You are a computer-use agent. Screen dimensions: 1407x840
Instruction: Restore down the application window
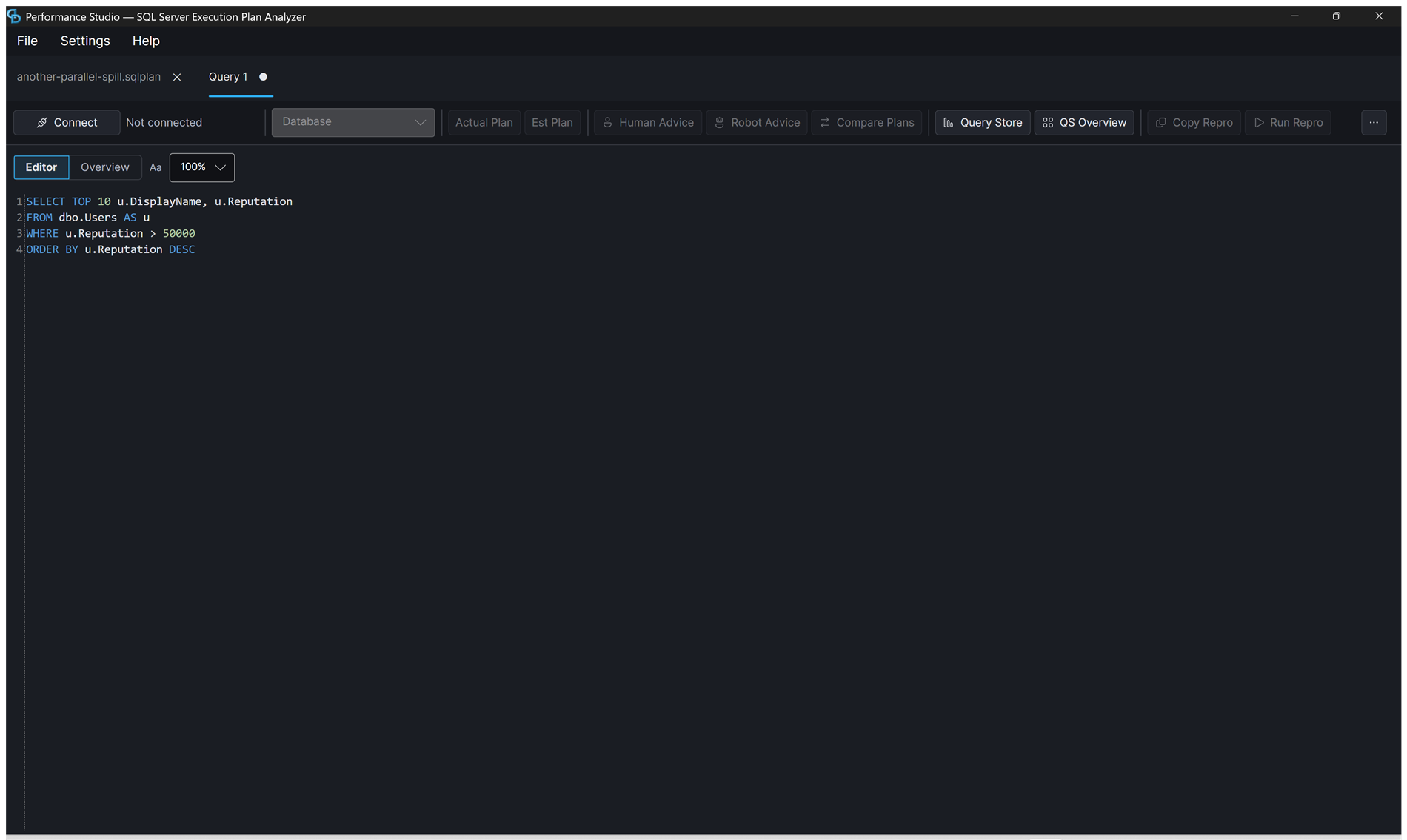(x=1337, y=16)
